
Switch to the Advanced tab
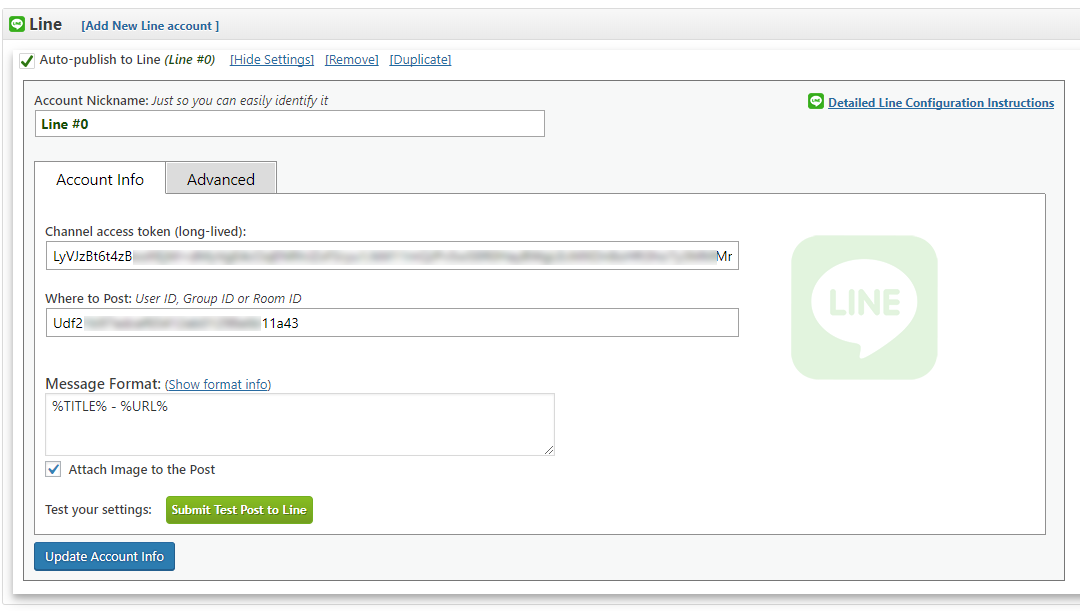[x=221, y=179]
